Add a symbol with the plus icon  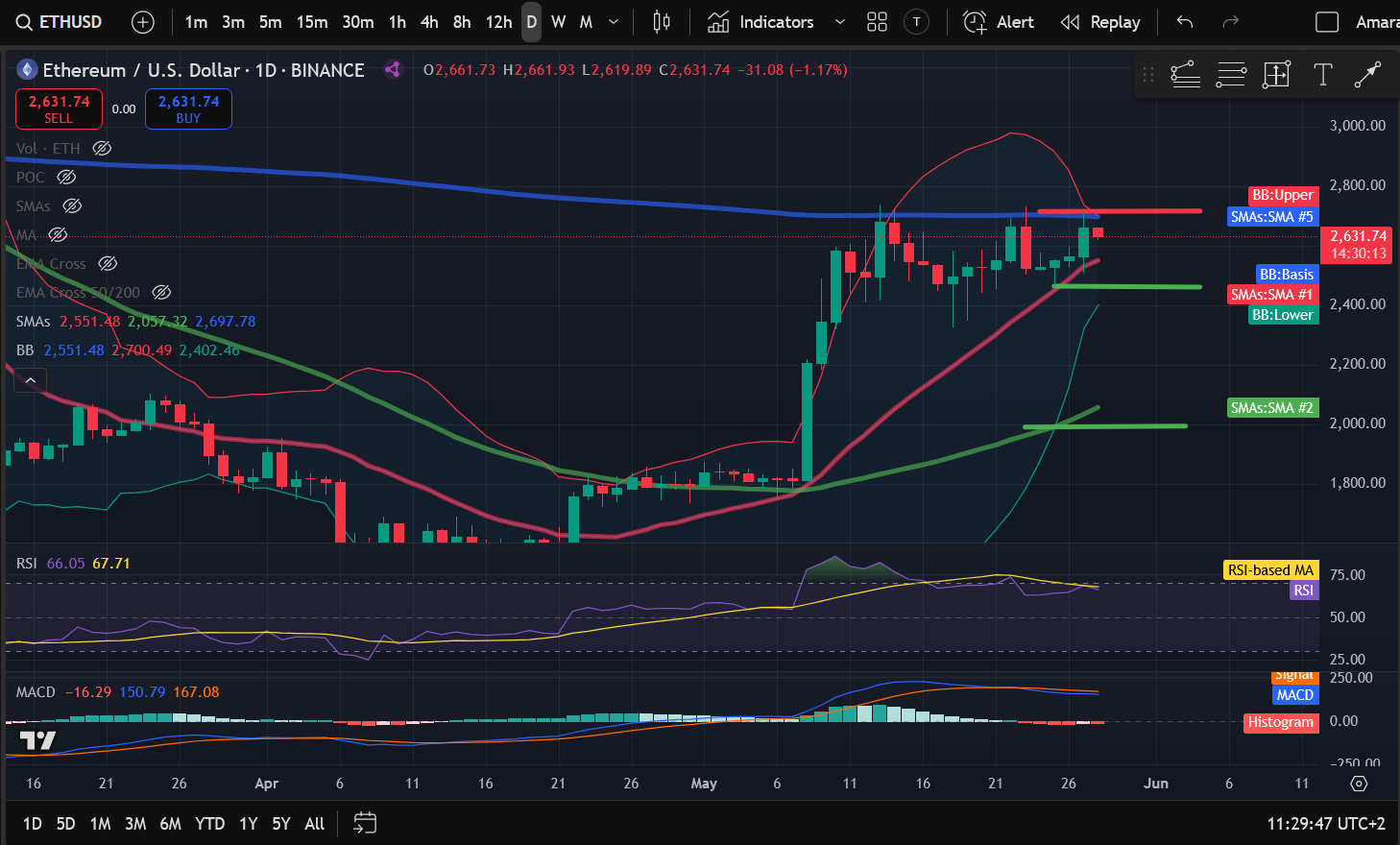[x=142, y=22]
